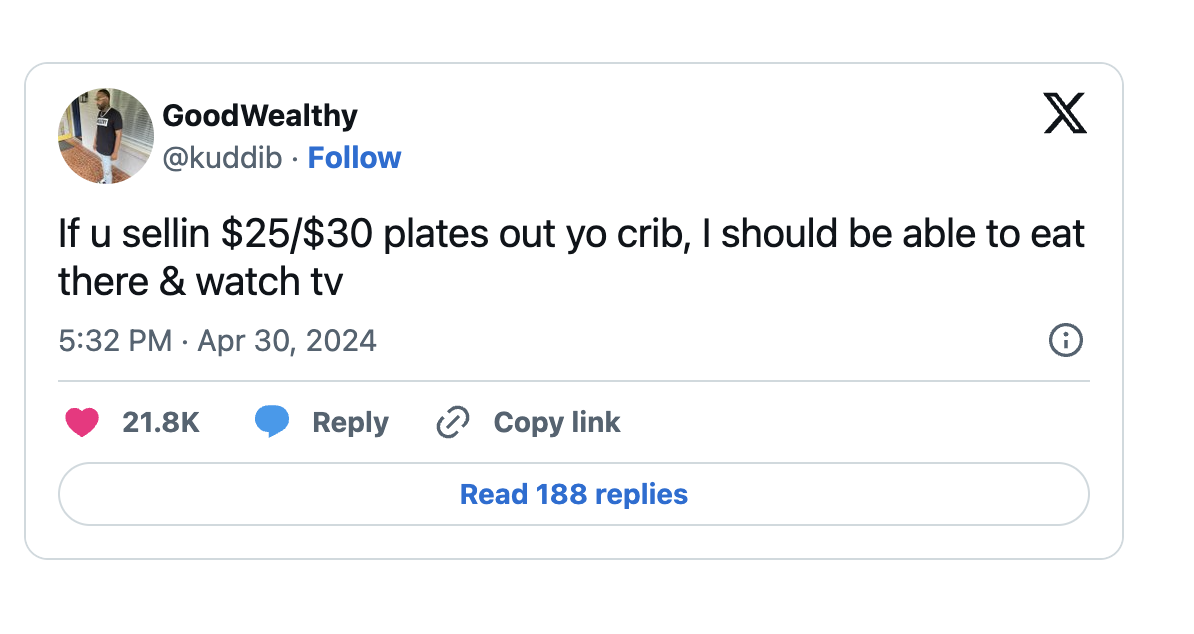Viewport: 1194px width, 634px height.
Task: Click the Apr 30, 2024 date text
Action: coord(287,341)
